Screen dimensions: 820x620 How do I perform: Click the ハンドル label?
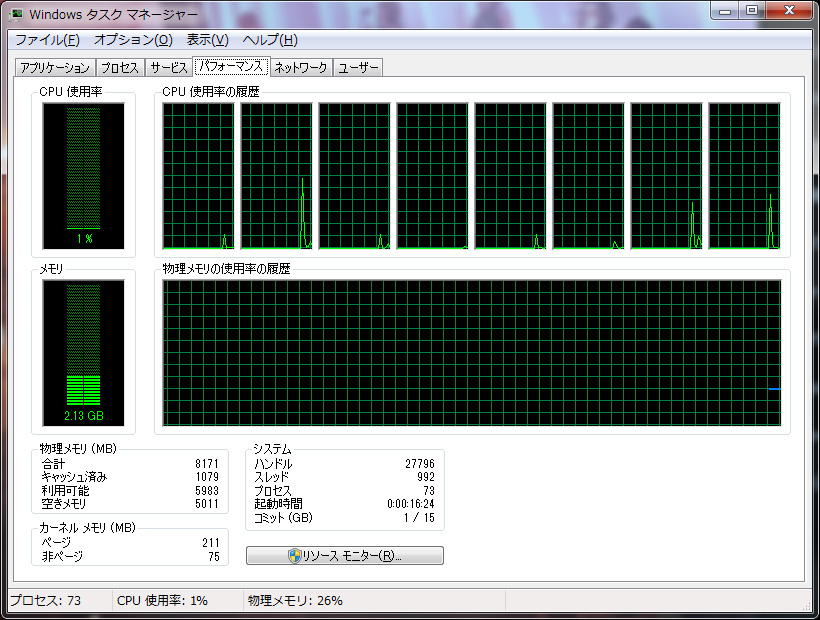click(273, 464)
